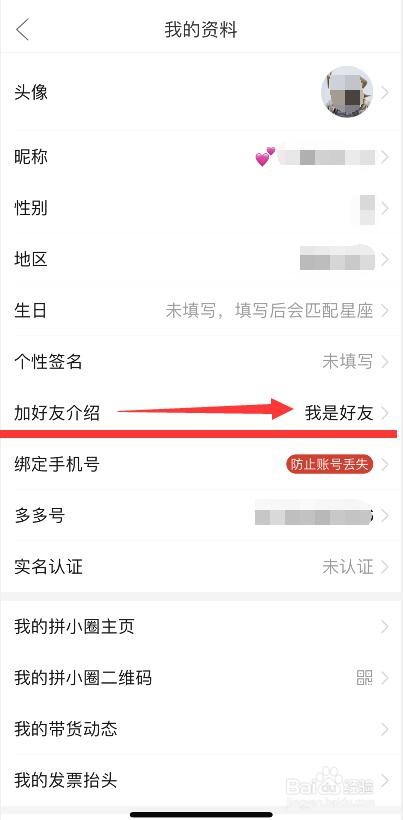This screenshot has width=403, height=820.
Task: Click the chevron next to 头像
Action: pyautogui.click(x=385, y=93)
